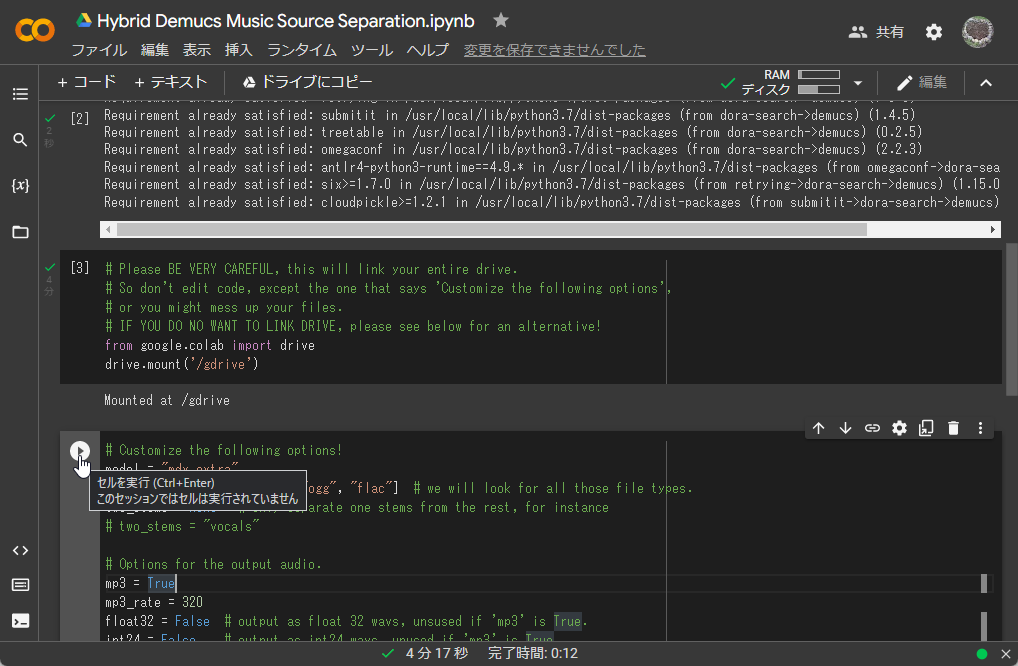The height and width of the screenshot is (666, 1018).
Task: Open code snippets panel
Action: pos(20,550)
